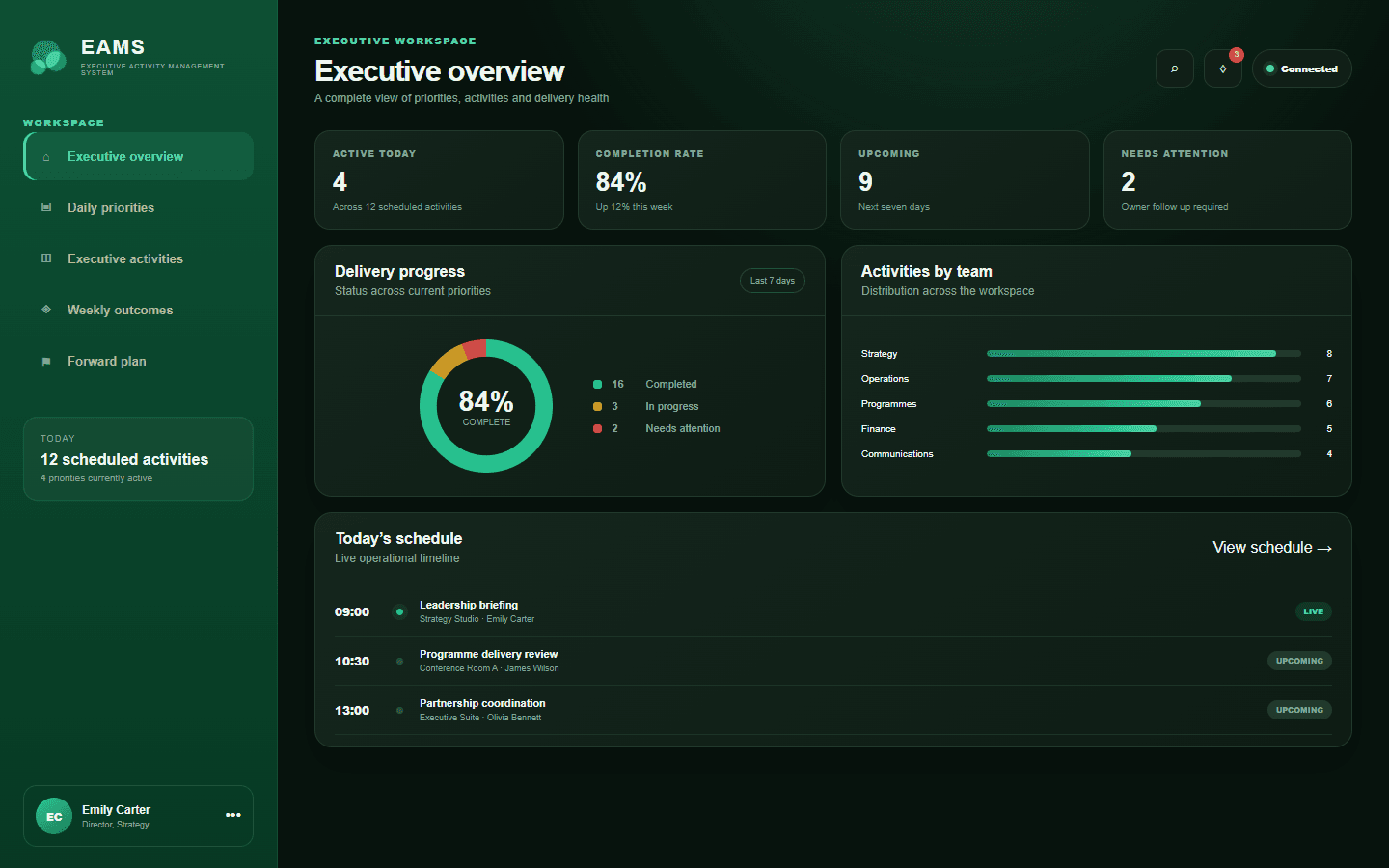Click the Forward plan flag icon

point(46,362)
